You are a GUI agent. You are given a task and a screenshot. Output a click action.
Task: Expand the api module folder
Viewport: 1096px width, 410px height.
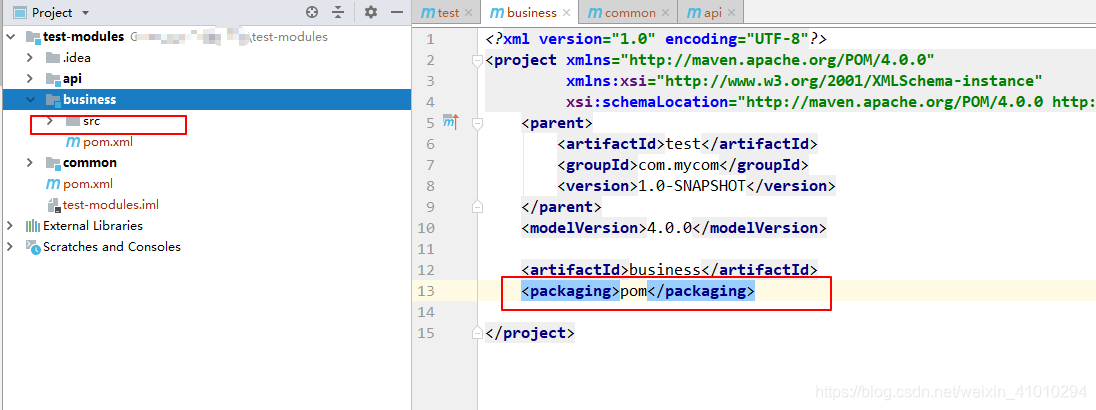coord(29,78)
